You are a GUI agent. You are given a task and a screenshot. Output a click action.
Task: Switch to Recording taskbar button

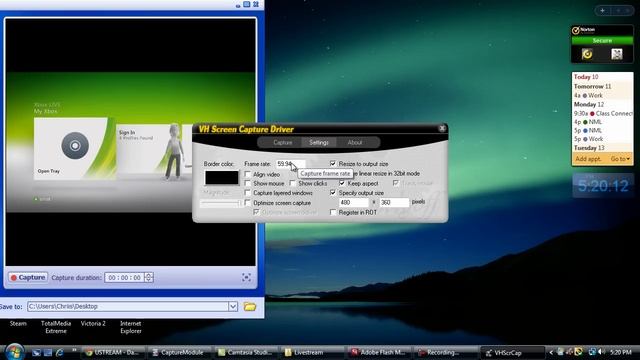[446, 352]
